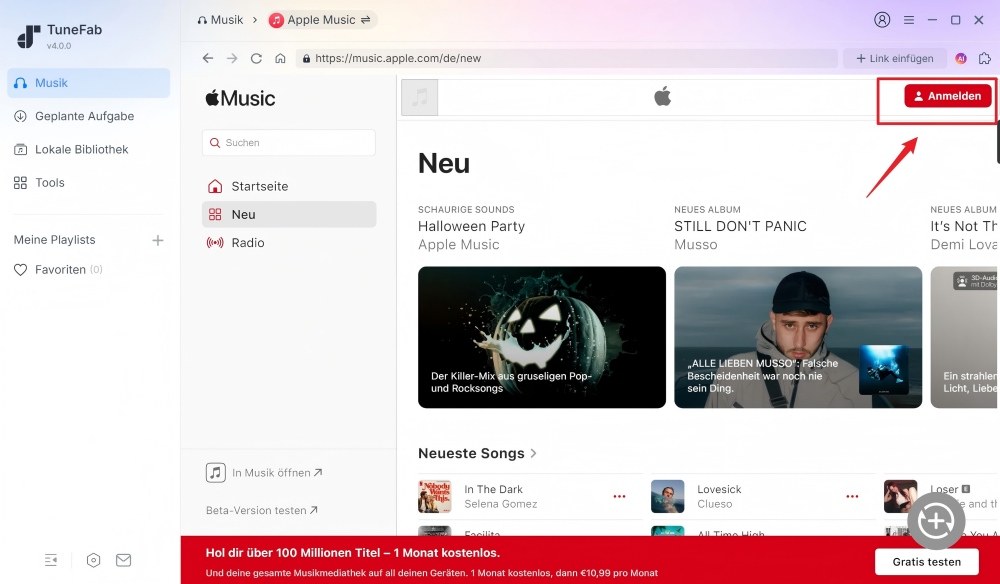Add a new playlist under Meine Playlists

[158, 239]
